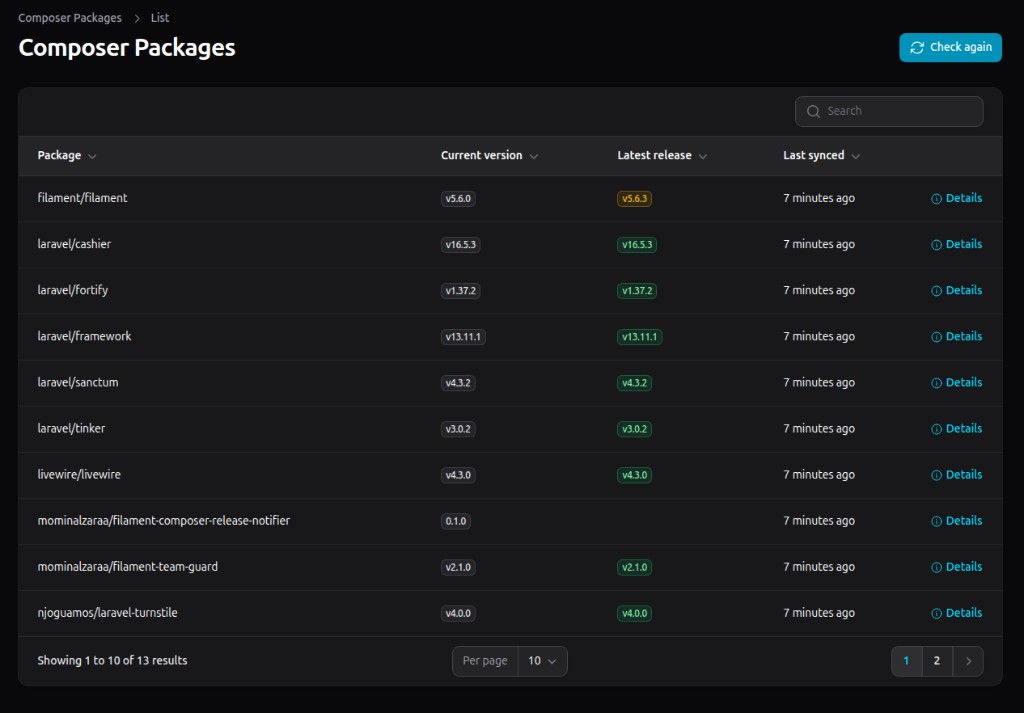This screenshot has height=713, width=1024.
Task: Open Details for filament/filament
Action: click(956, 198)
